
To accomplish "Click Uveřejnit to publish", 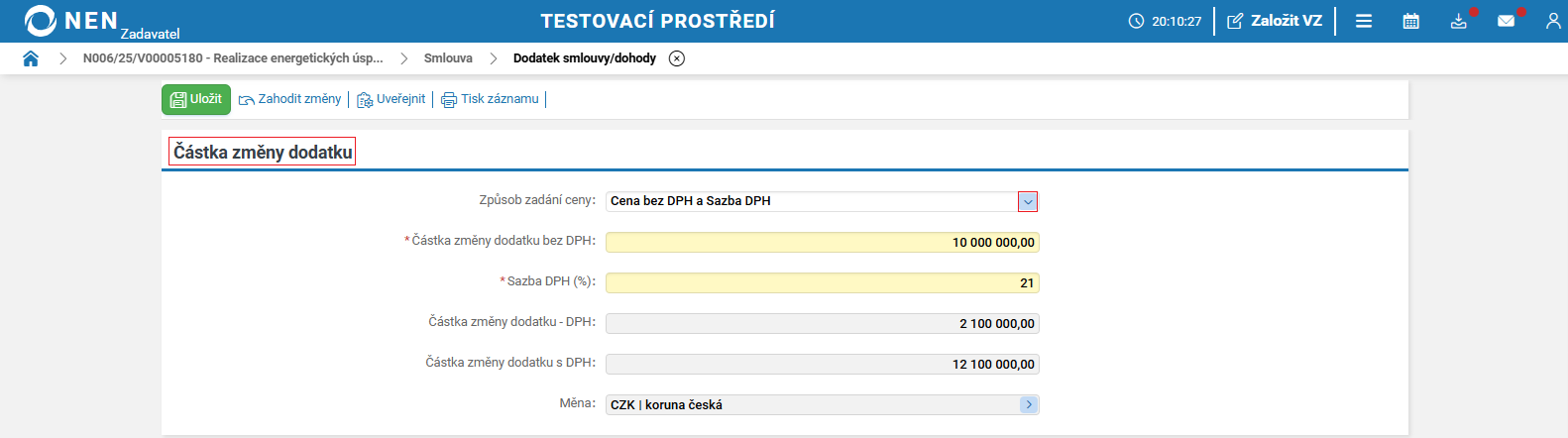I will pos(392,99).
